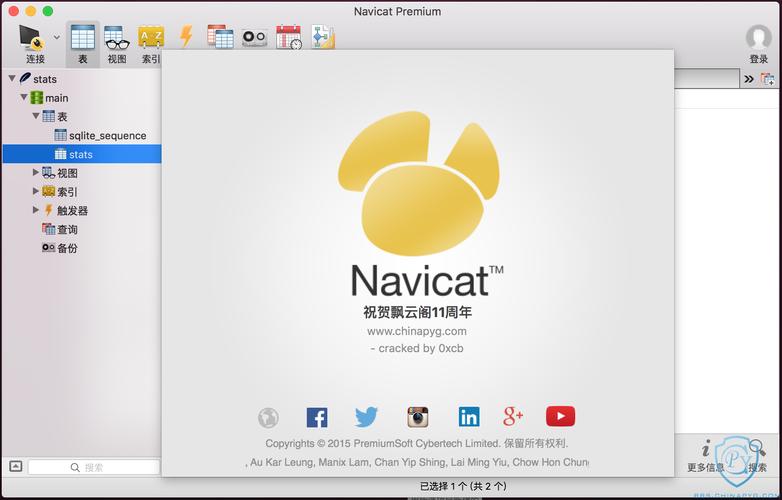
Task: Open the YouTube icon
Action: click(561, 416)
